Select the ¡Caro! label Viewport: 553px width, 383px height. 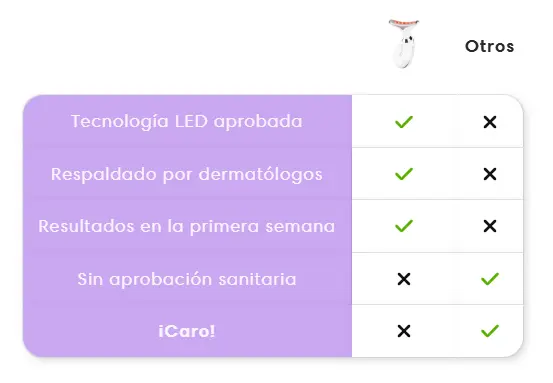tap(187, 331)
